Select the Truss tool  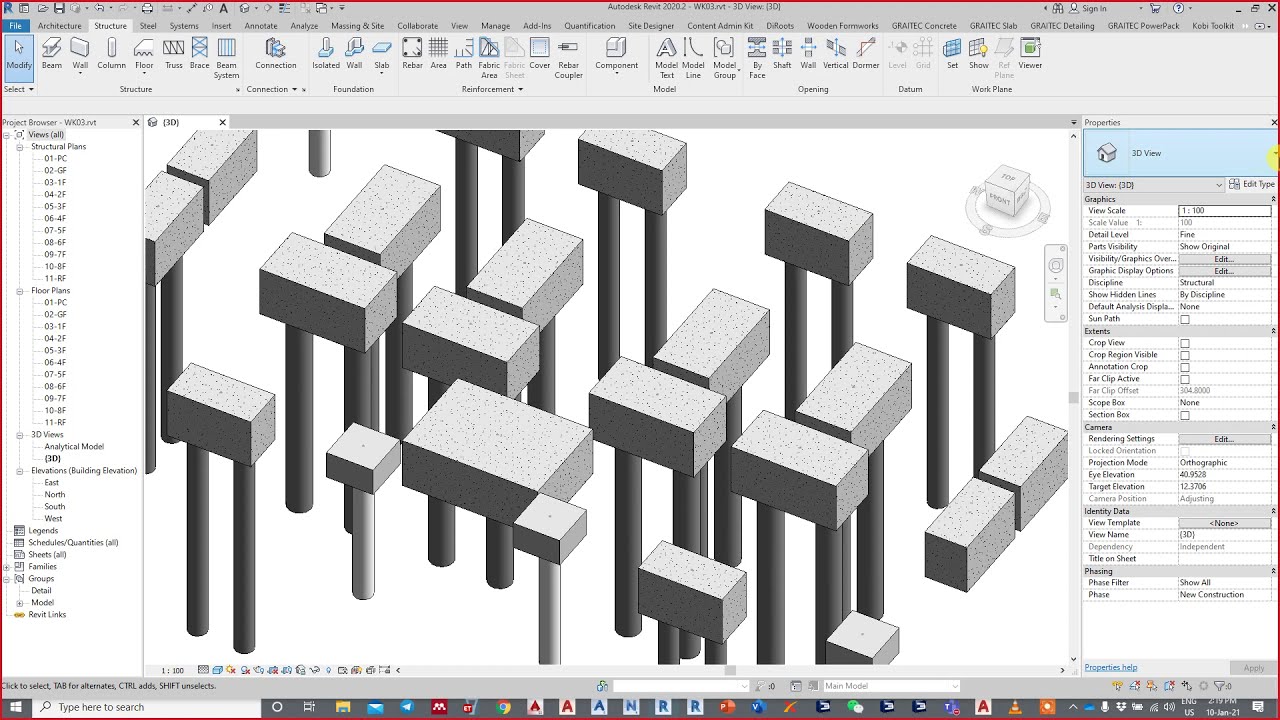point(174,54)
